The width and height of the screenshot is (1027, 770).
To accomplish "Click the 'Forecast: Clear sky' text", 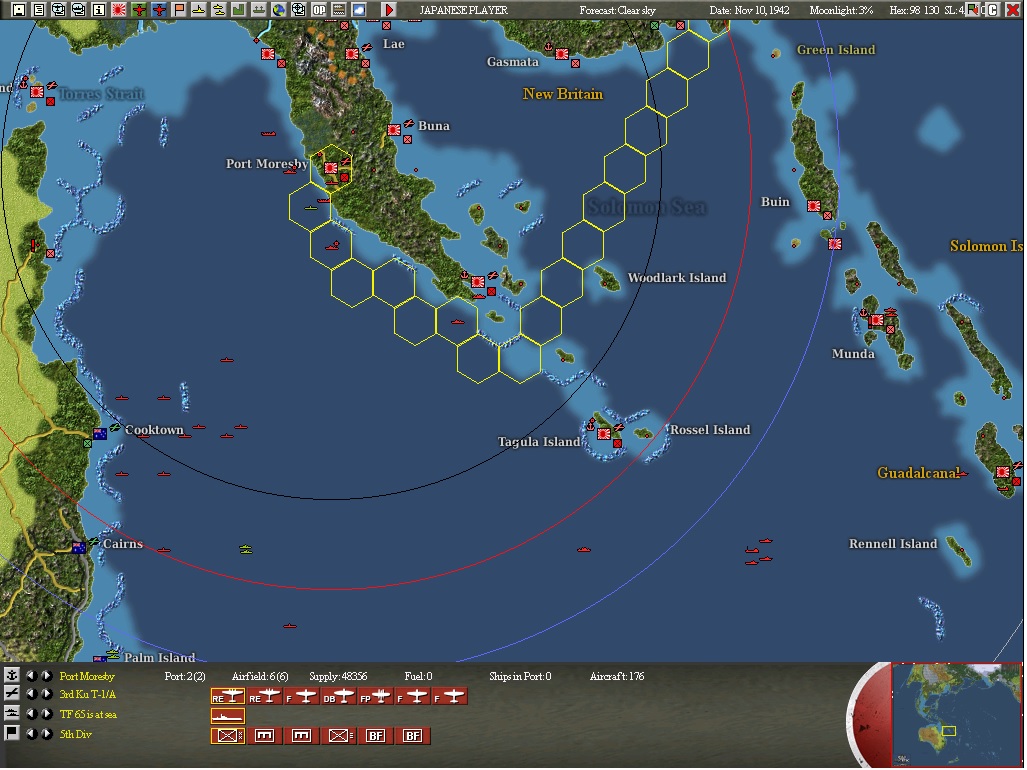I will pos(617,10).
